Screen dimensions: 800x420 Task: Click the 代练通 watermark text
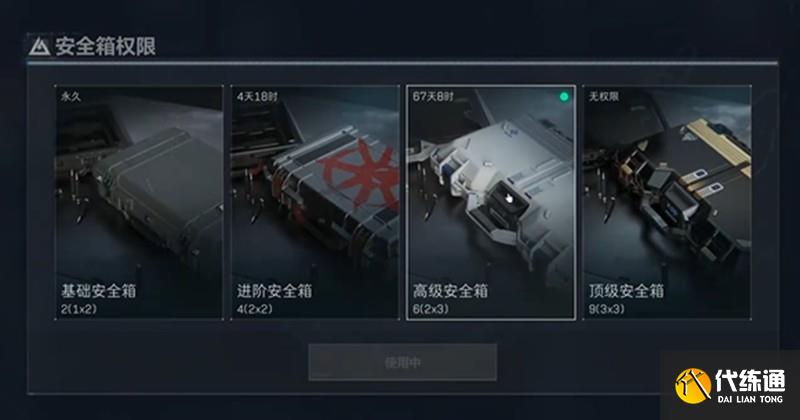(750, 380)
